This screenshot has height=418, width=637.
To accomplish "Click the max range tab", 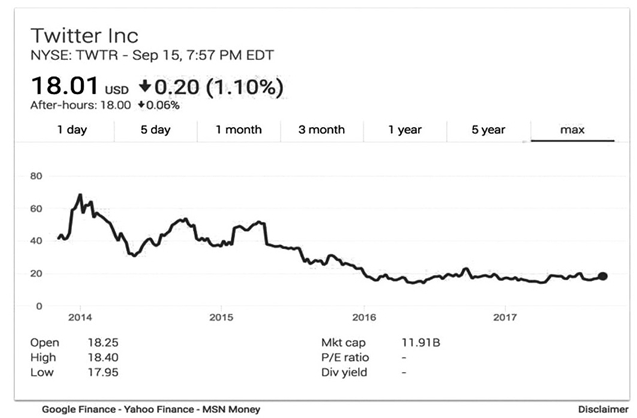I will coord(571,130).
